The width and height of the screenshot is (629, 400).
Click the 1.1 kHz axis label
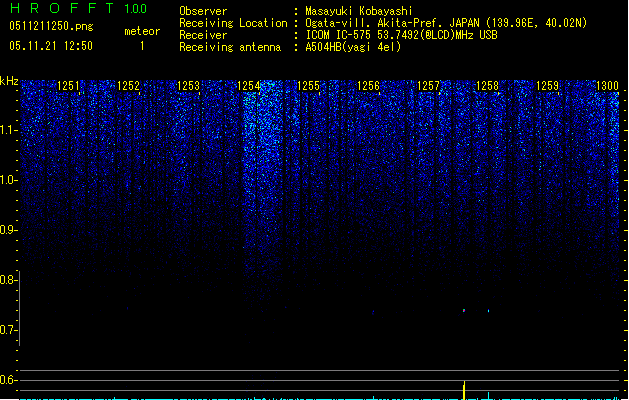(x=8, y=130)
